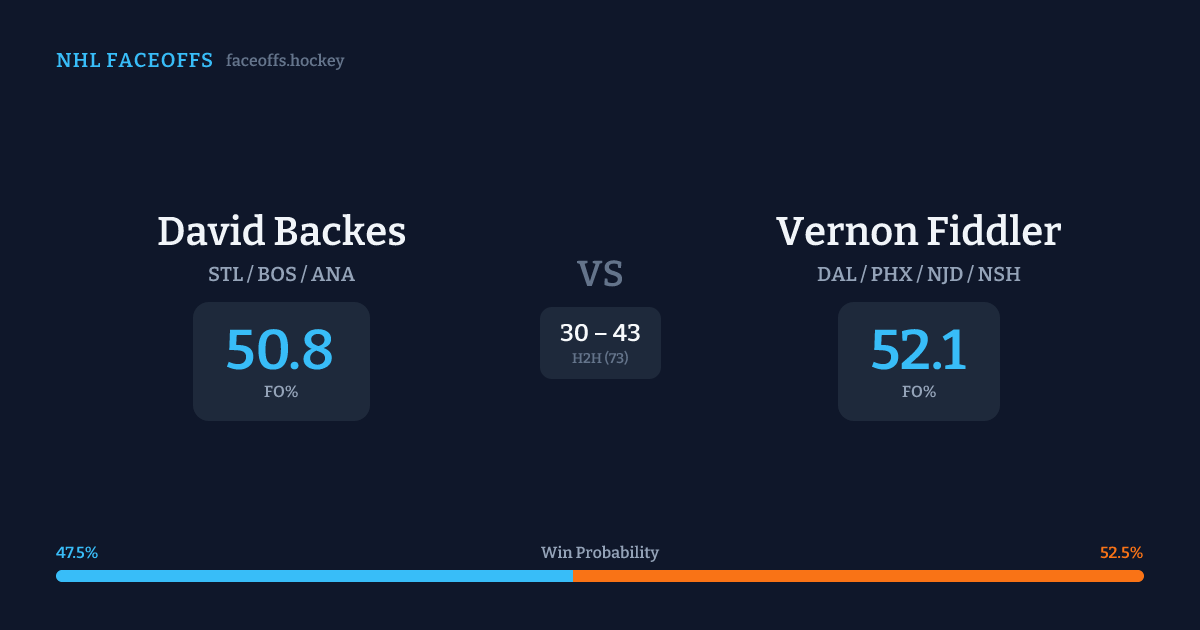Click the FO% label under 50.8
This screenshot has height=630, width=1200.
point(281,392)
